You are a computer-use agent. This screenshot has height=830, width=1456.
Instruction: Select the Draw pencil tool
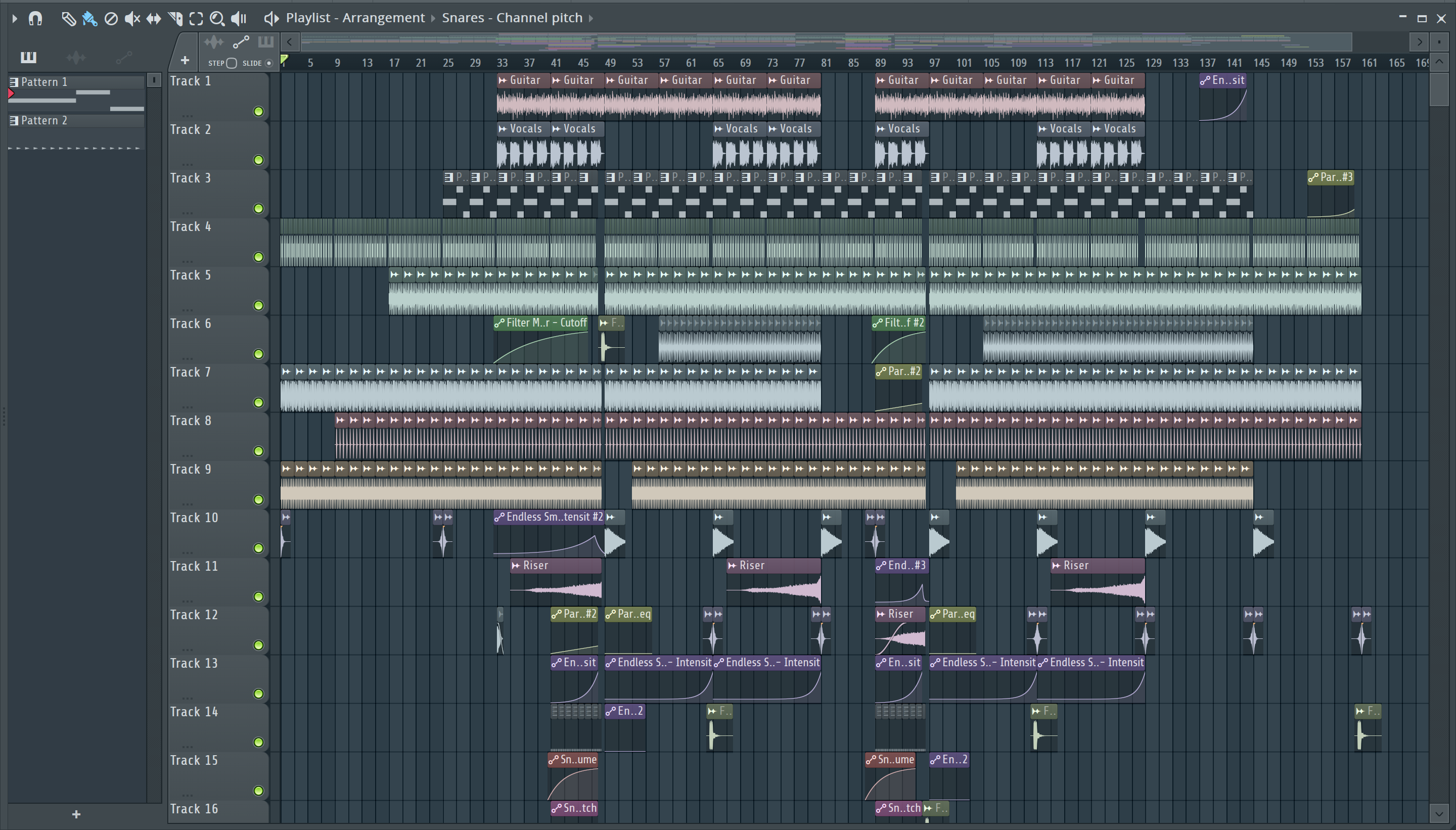[68, 19]
